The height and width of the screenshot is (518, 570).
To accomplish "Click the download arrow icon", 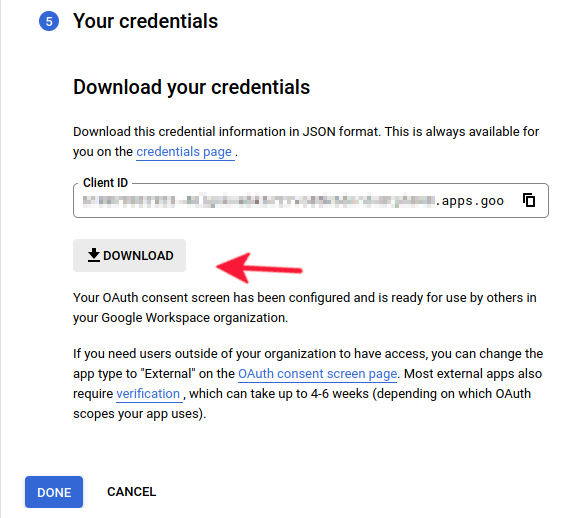I will point(94,255).
